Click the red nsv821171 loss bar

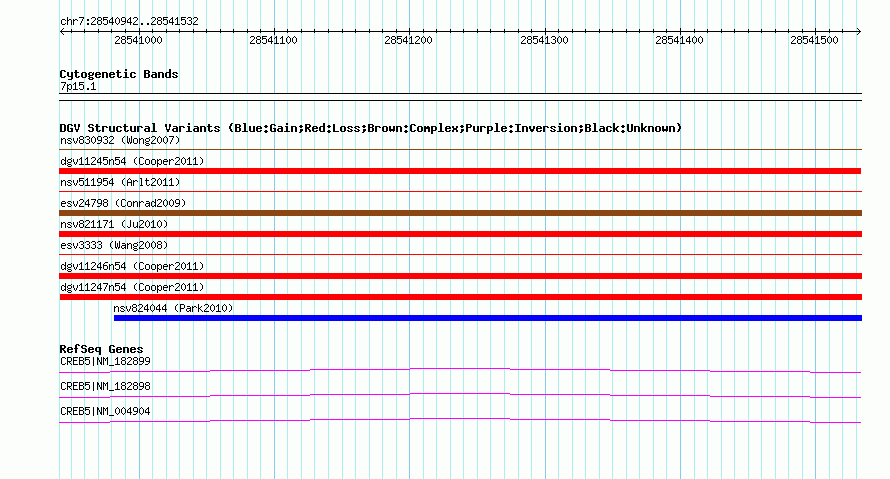pyautogui.click(x=460, y=234)
